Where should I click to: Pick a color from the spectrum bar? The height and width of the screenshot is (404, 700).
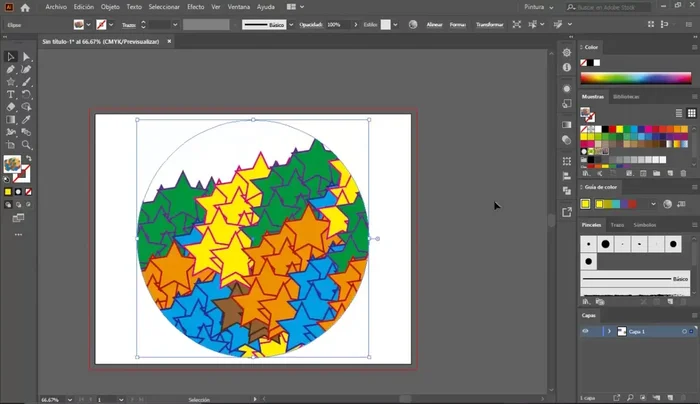tap(637, 78)
